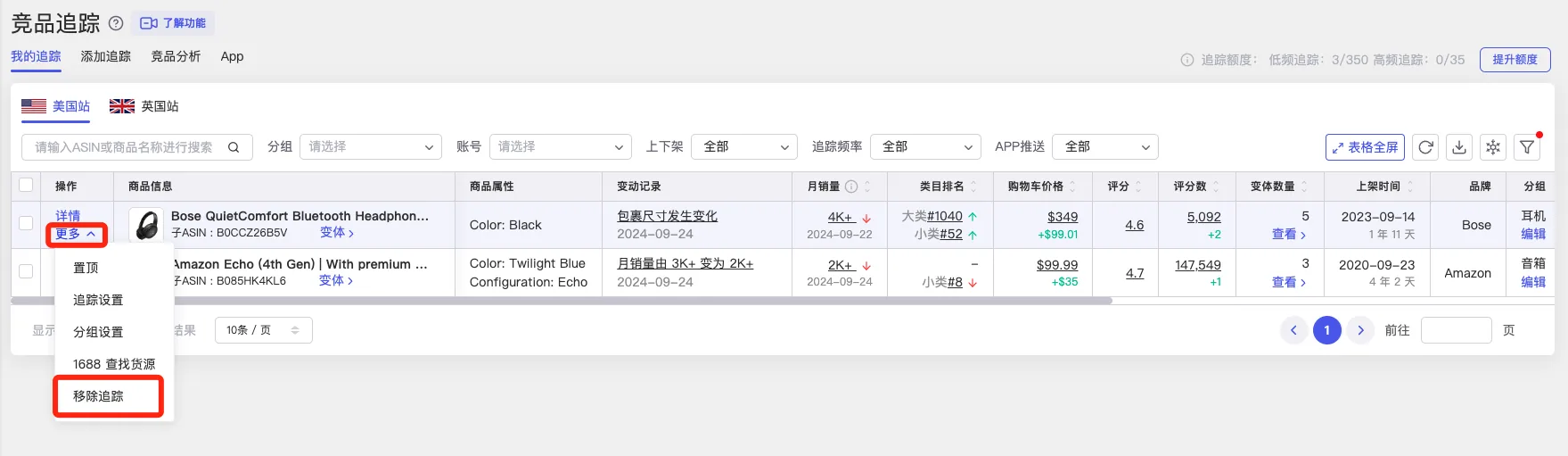1568x456 pixels.
Task: Expand 变体 for ASIN B085HK4KL6
Action: 336,281
